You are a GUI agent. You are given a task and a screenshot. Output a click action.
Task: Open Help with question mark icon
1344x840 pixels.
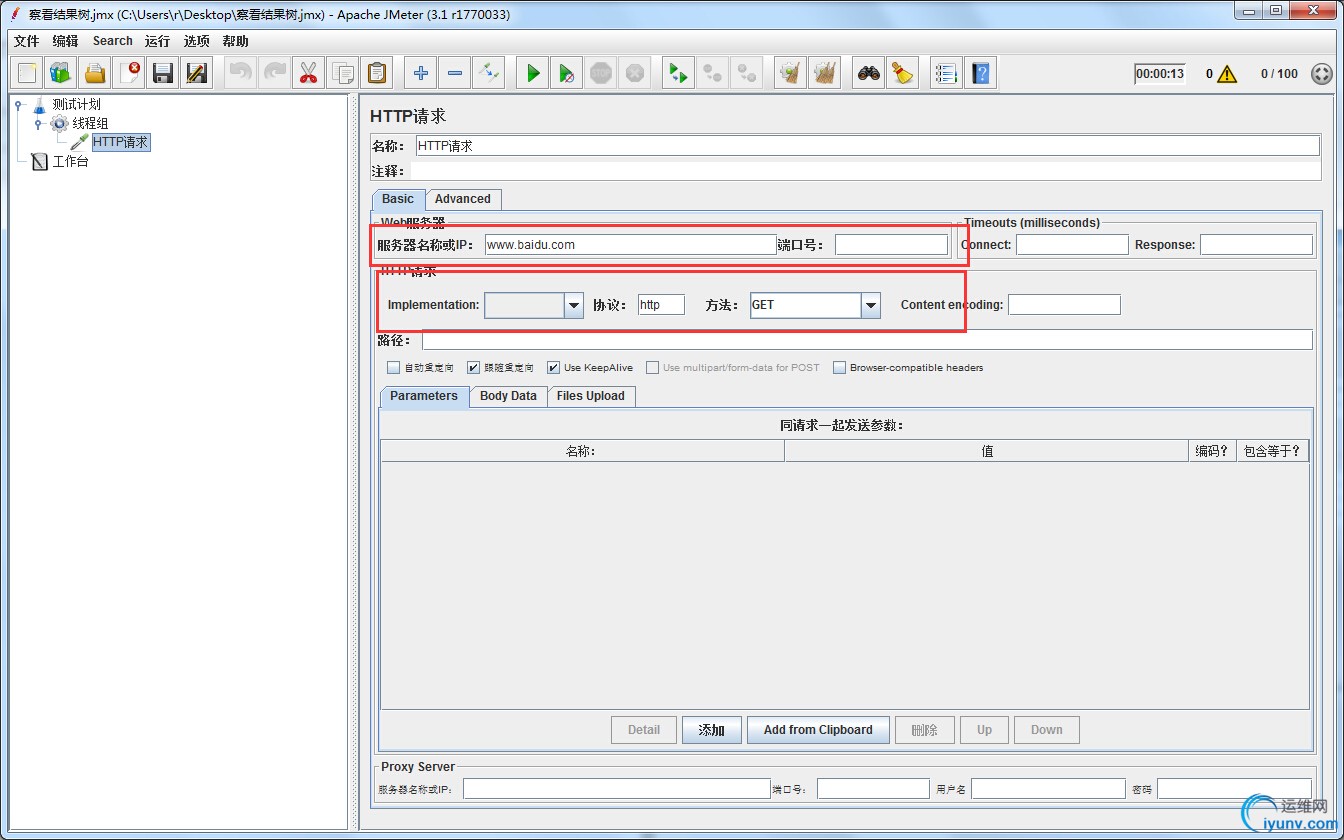click(x=981, y=73)
